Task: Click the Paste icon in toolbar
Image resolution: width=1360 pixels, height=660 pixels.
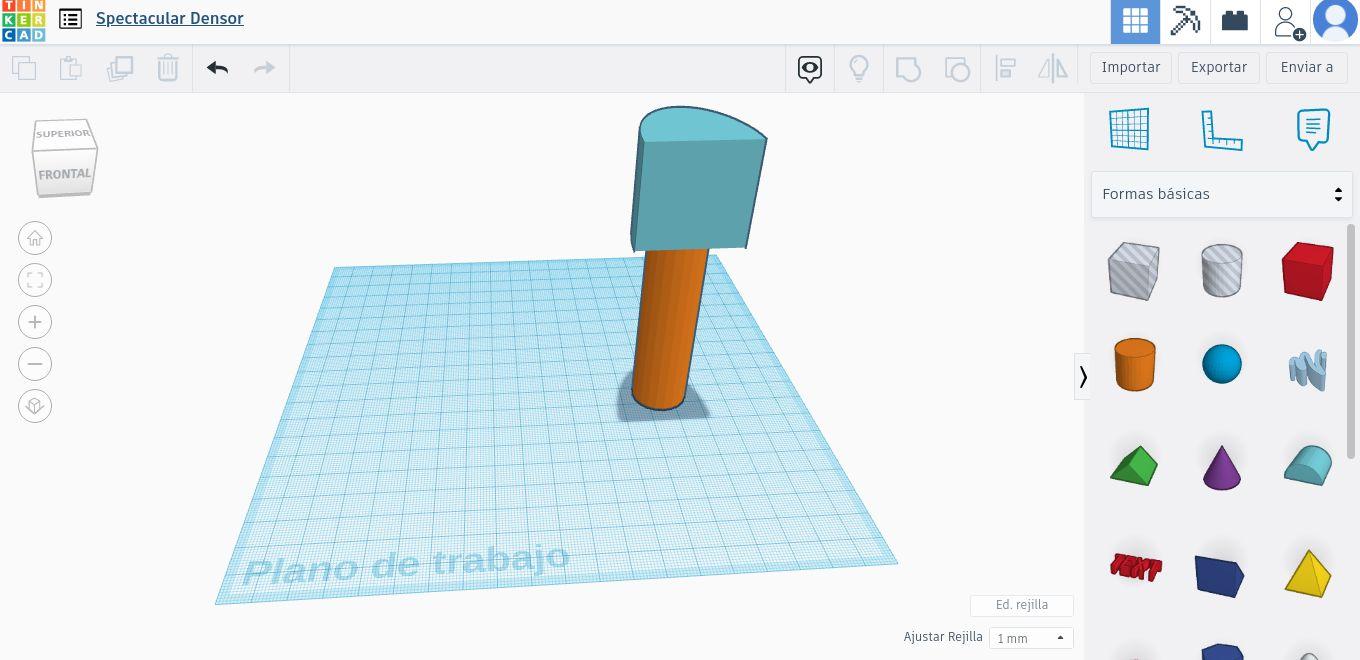Action: [70, 68]
